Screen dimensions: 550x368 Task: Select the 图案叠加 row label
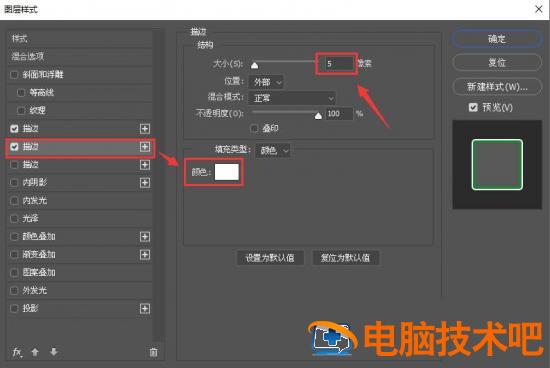tap(39, 273)
